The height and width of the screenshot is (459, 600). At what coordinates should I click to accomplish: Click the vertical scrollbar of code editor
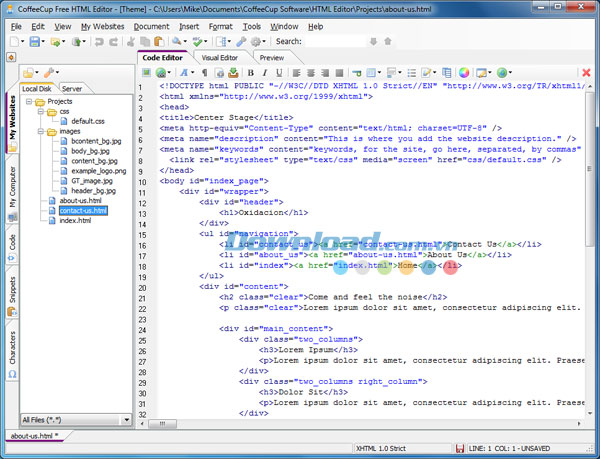coord(590,168)
